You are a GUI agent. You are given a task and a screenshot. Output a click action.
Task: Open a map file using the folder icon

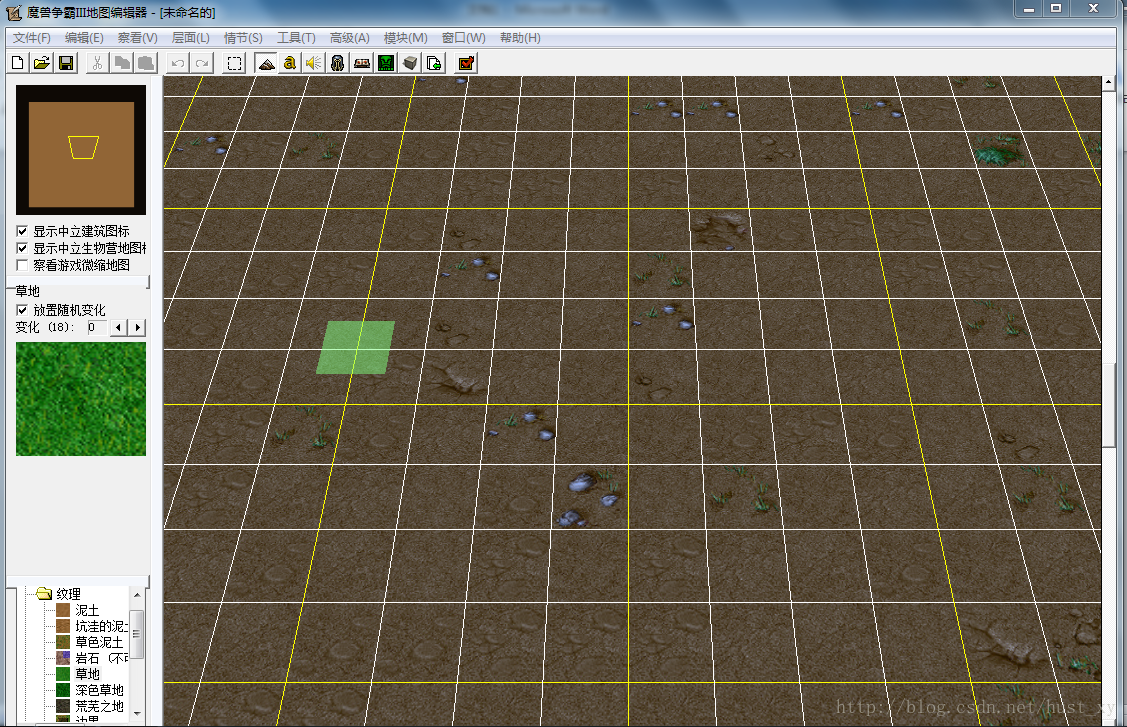[42, 63]
